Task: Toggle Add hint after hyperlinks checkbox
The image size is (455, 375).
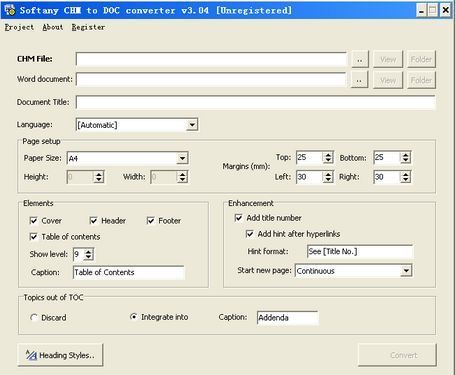Action: pyautogui.click(x=250, y=234)
